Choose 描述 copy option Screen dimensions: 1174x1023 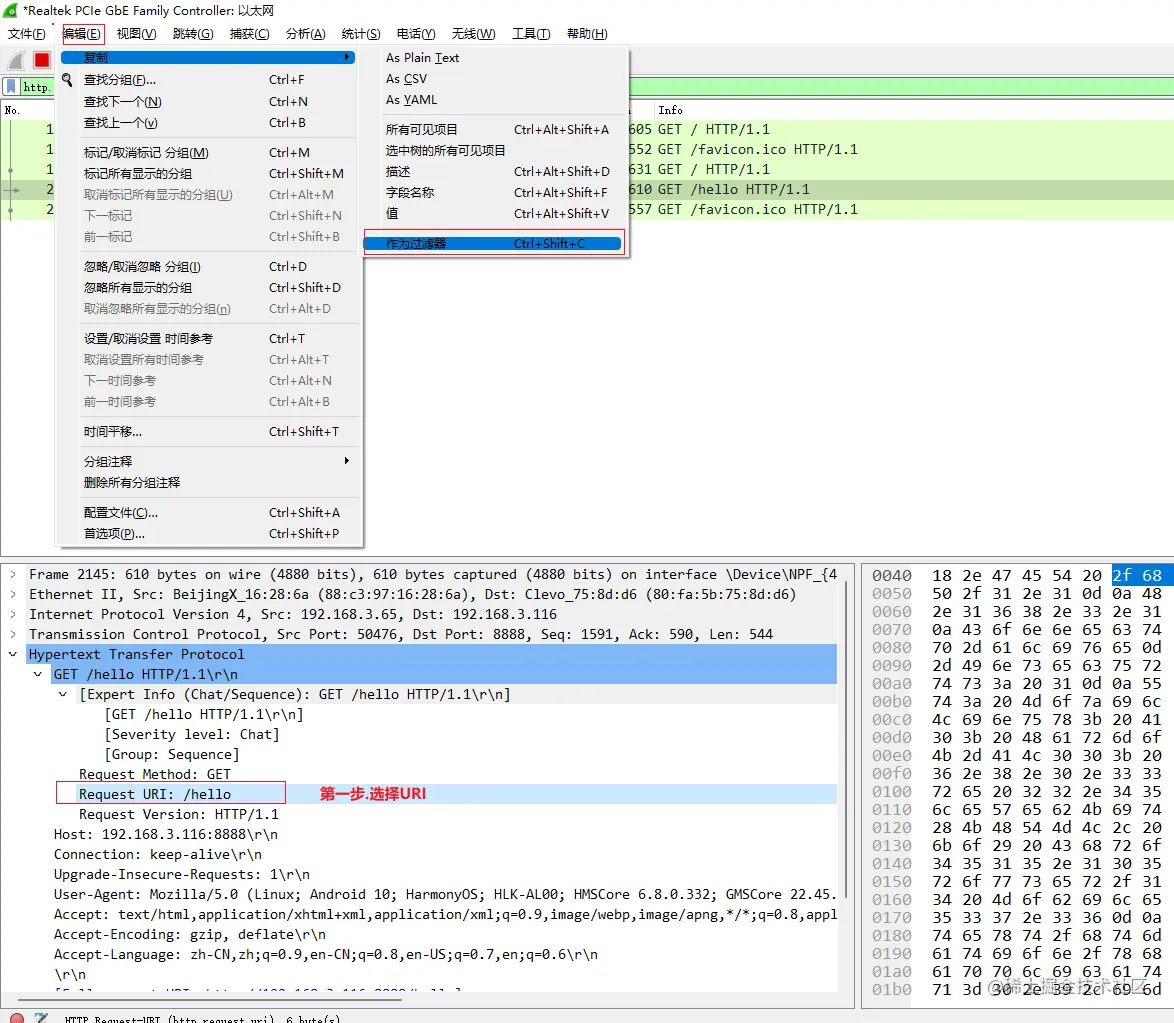pos(495,171)
